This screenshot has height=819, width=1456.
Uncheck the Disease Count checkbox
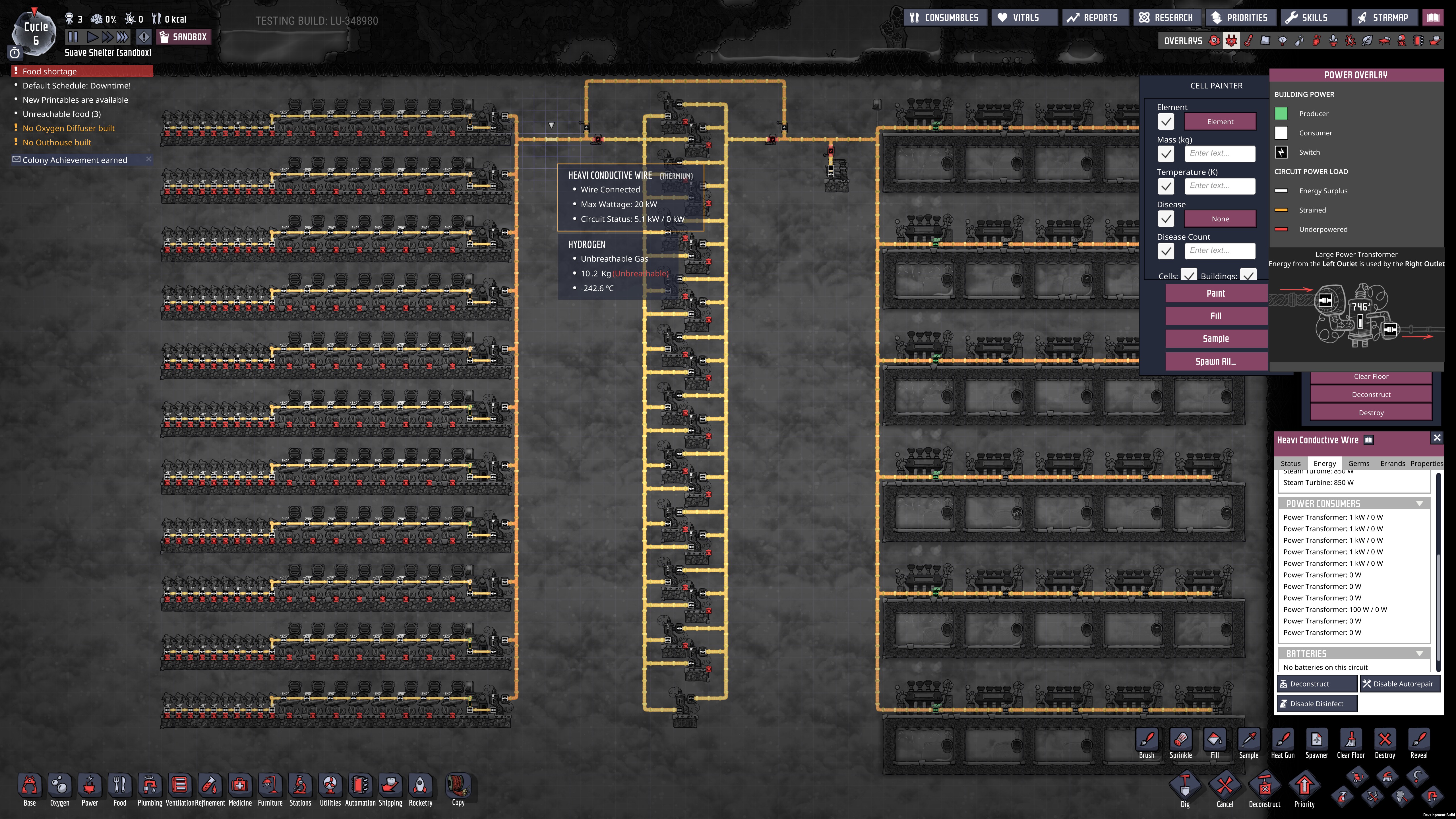pyautogui.click(x=1165, y=251)
